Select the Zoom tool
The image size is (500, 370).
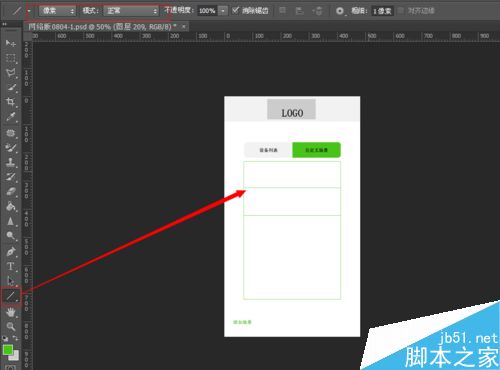[11, 326]
